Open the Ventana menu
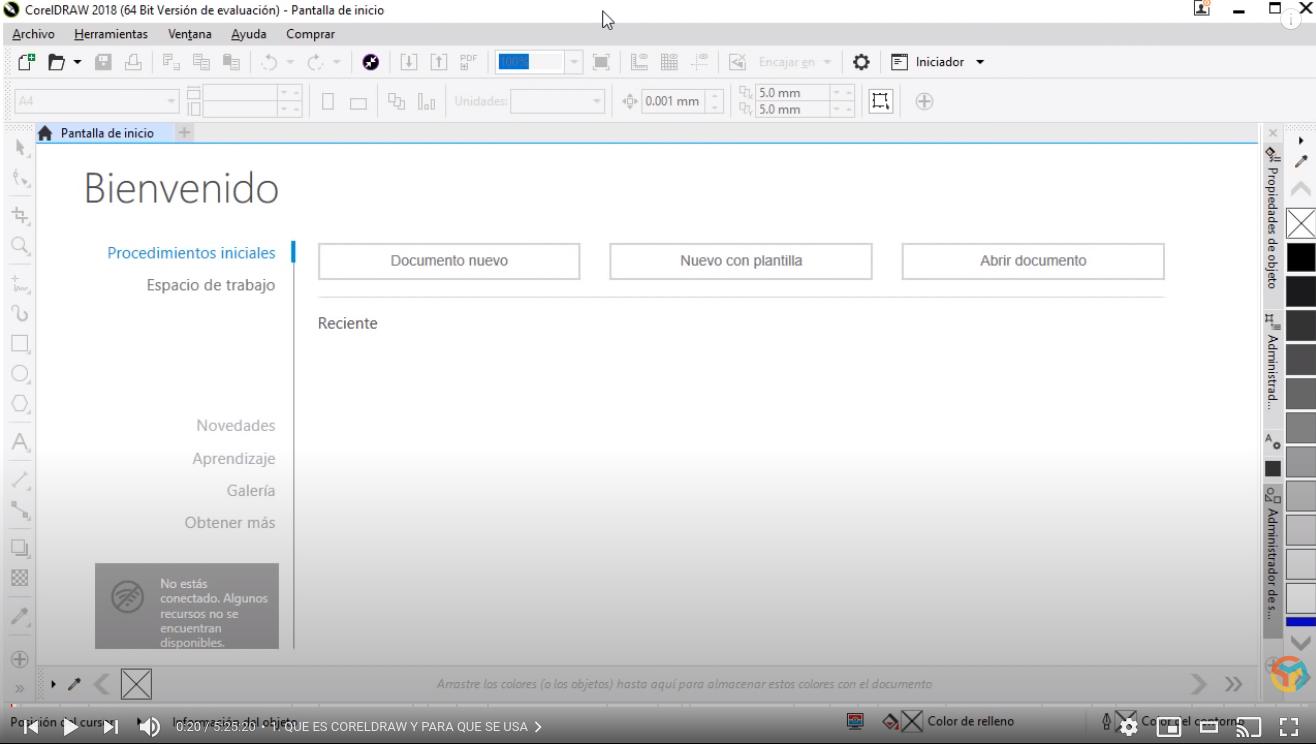This screenshot has height=744, width=1316. pyautogui.click(x=190, y=34)
